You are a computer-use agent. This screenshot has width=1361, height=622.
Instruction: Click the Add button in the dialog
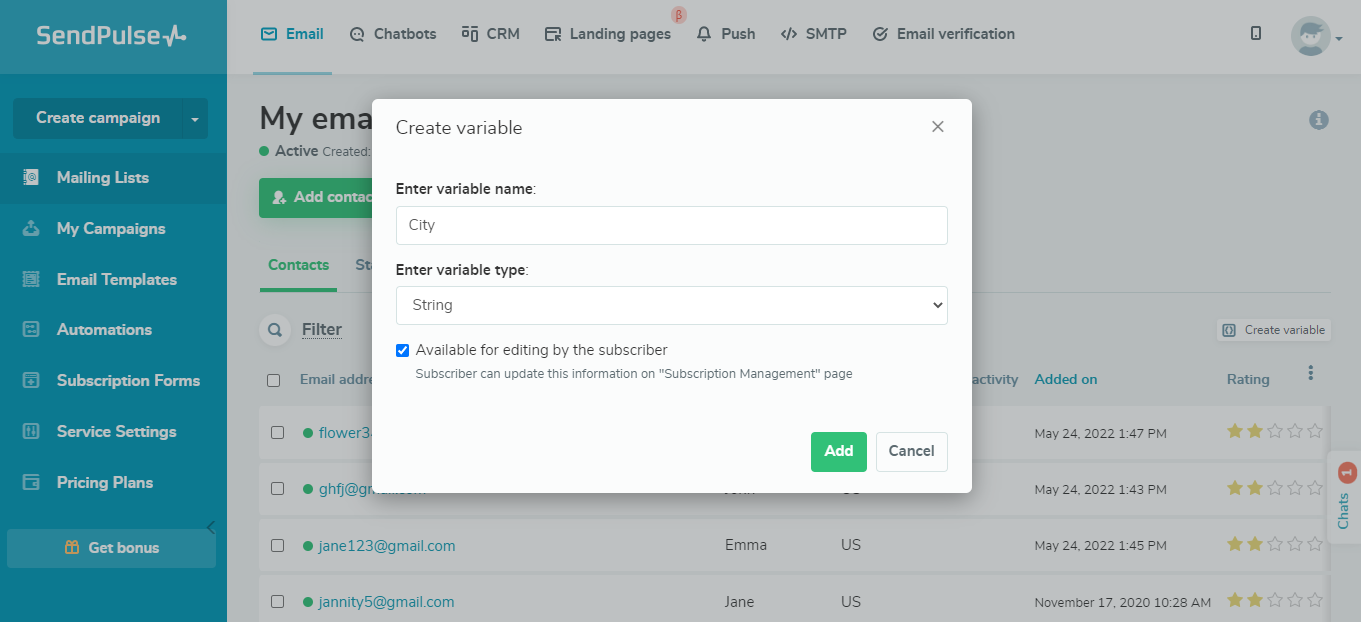coord(838,451)
